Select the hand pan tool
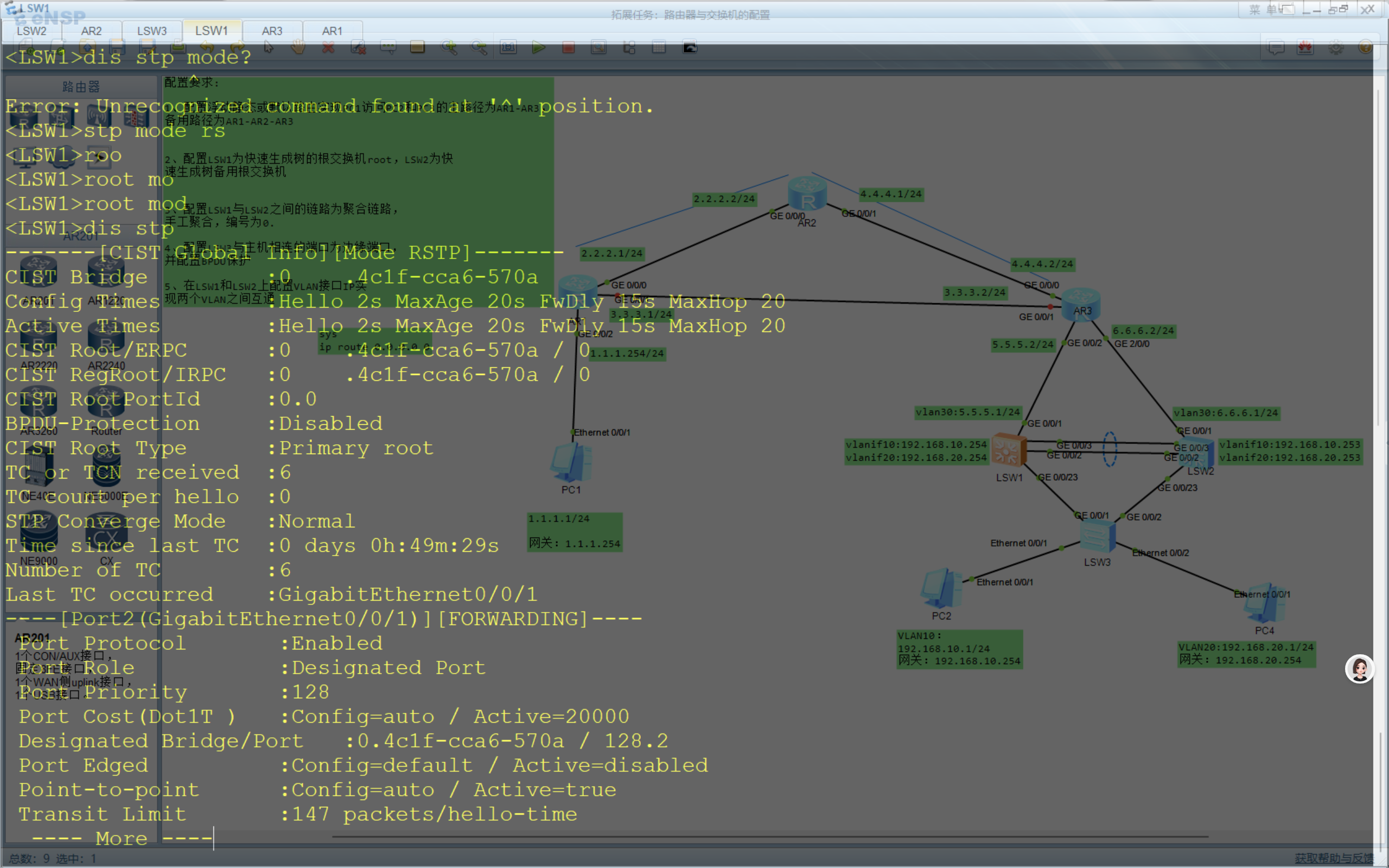 298,48
